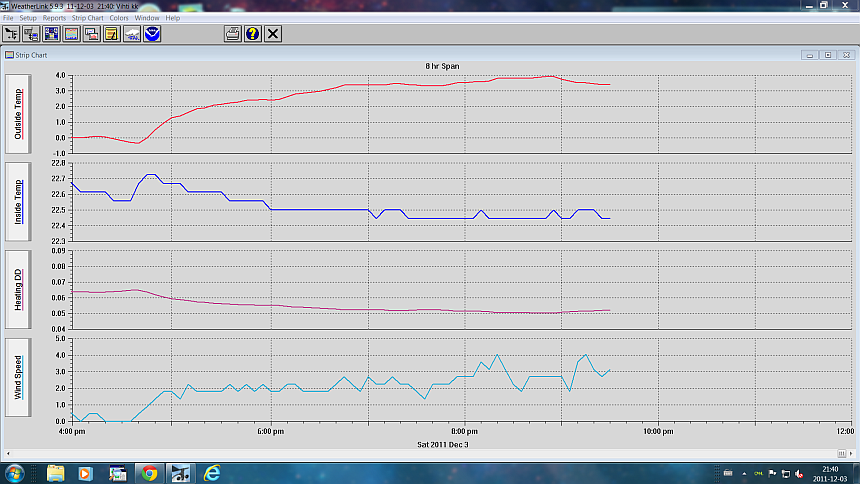Click the 10:00 pm time axis label

click(658, 431)
